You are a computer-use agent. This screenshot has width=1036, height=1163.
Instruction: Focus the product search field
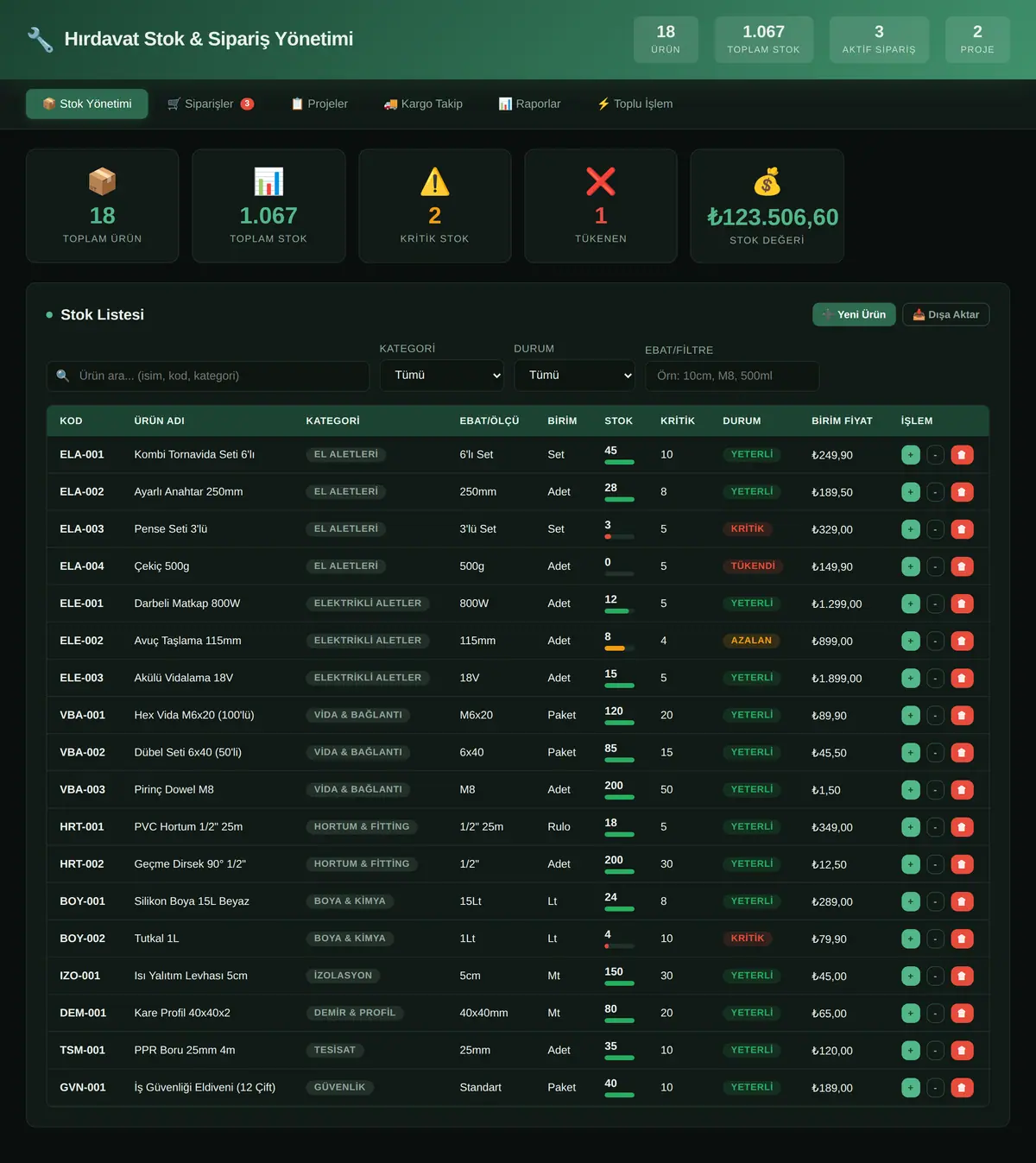(x=208, y=376)
